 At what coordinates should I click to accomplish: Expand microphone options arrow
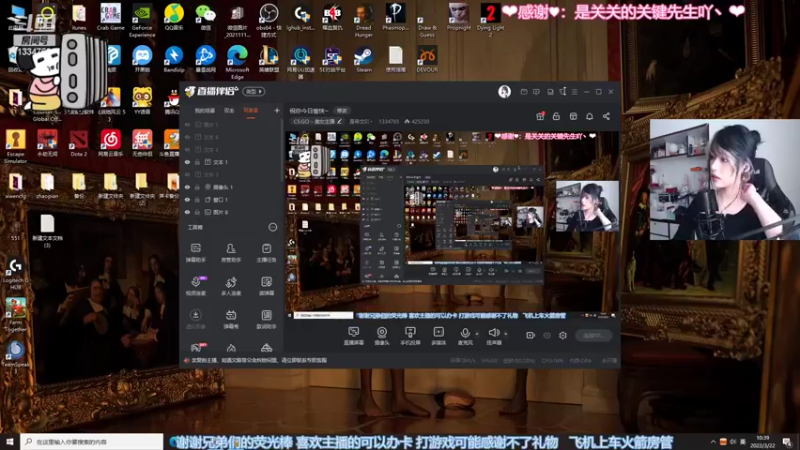477,334
